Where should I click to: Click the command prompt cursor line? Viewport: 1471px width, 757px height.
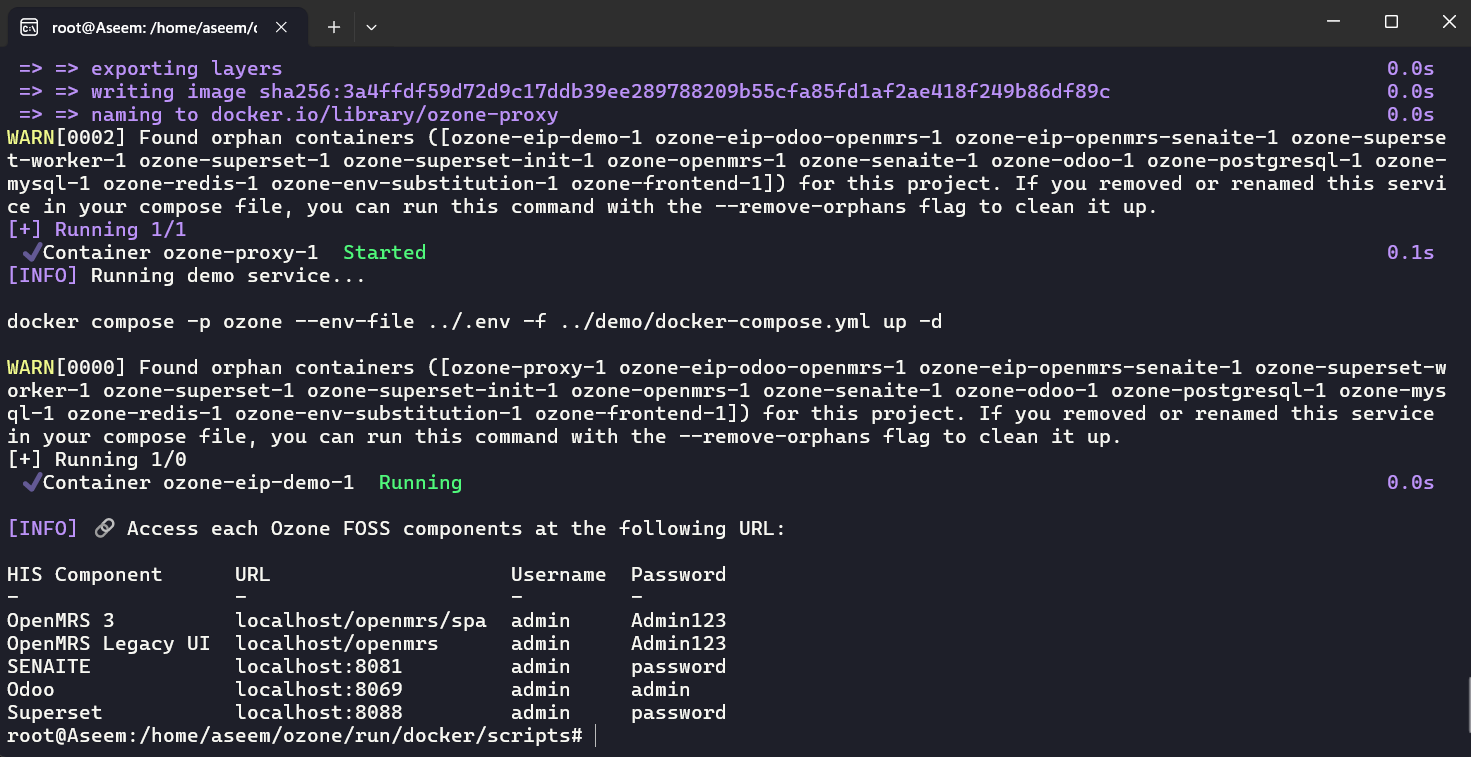pos(301,736)
